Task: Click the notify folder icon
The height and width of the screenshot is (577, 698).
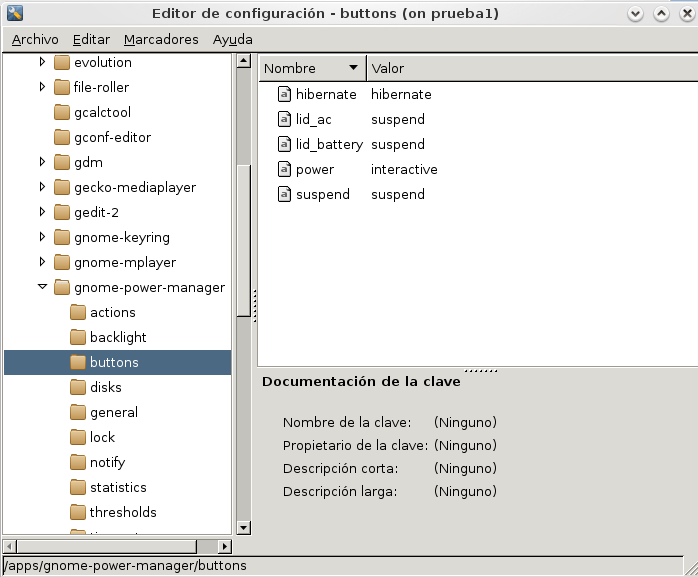Action: [x=78, y=462]
